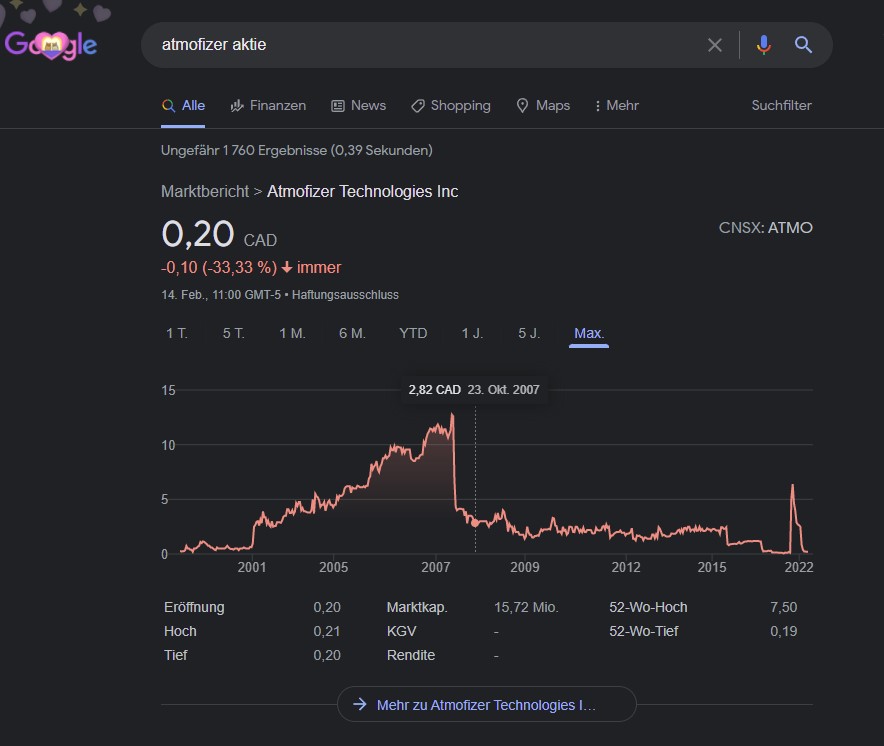Select the 1 T. chart range
The image size is (884, 746).
[177, 333]
